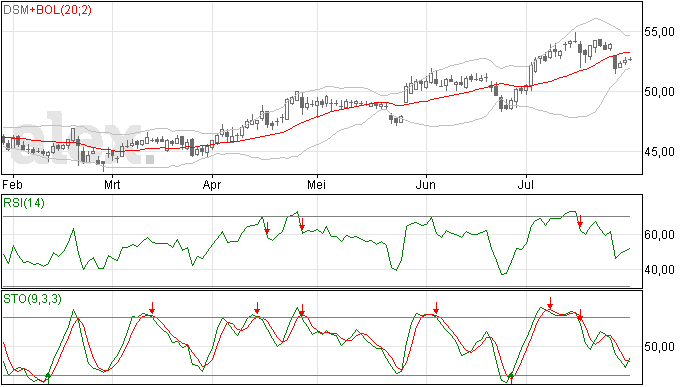Click the STO(9,3,3) panel label

[32, 299]
